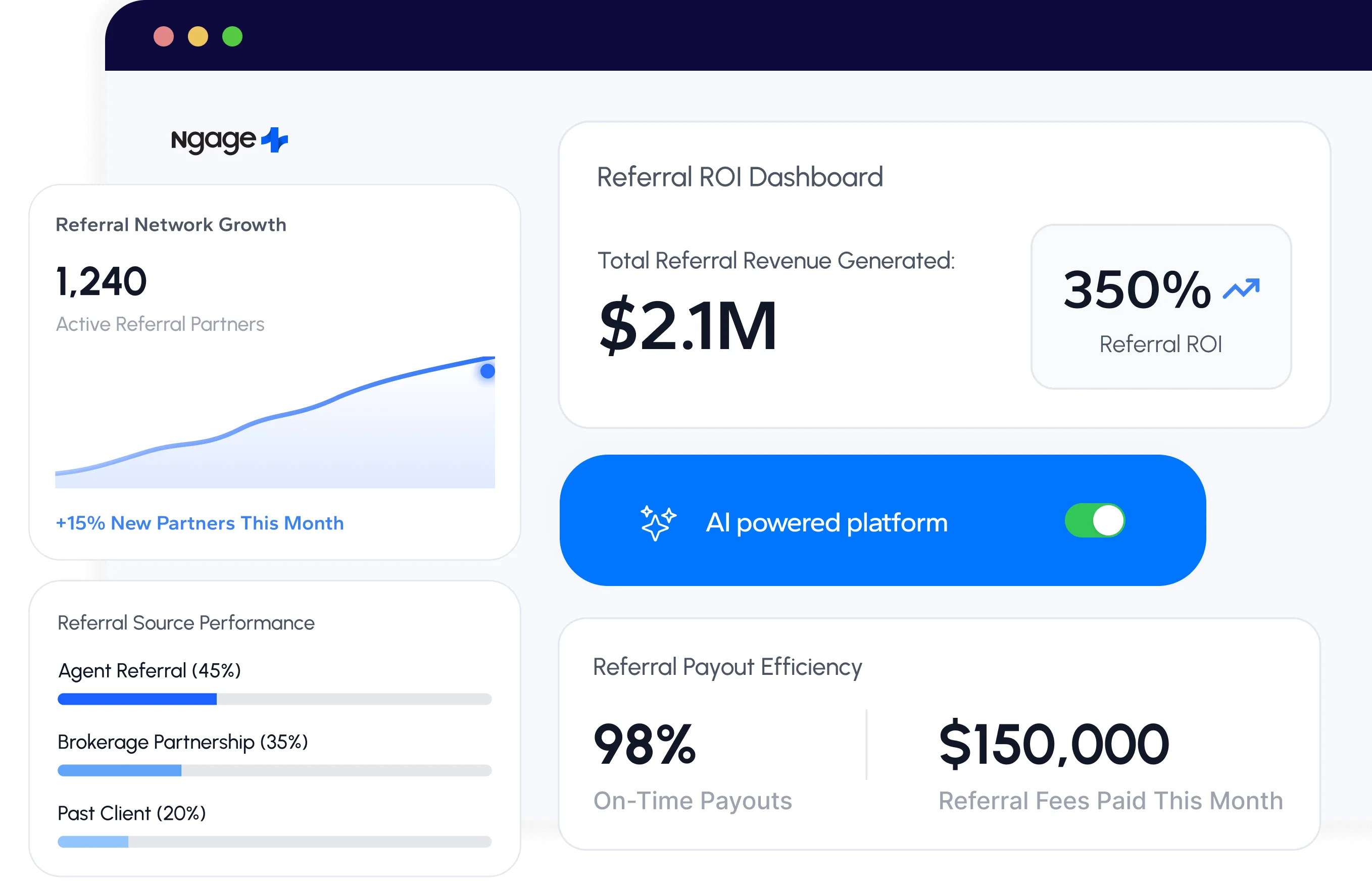Click the 350% Referral ROI value

pos(1137,289)
